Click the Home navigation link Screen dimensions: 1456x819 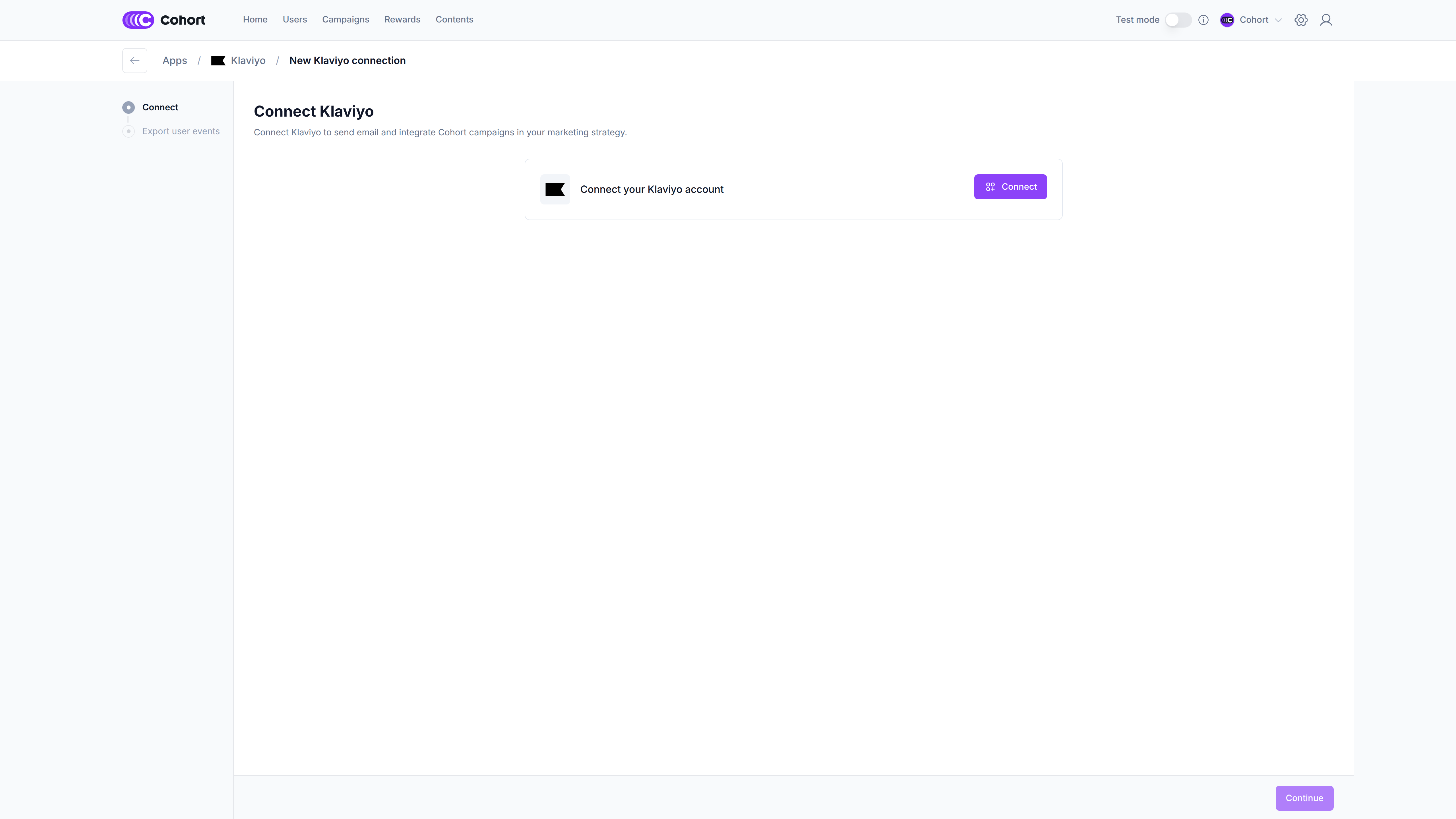tap(255, 19)
